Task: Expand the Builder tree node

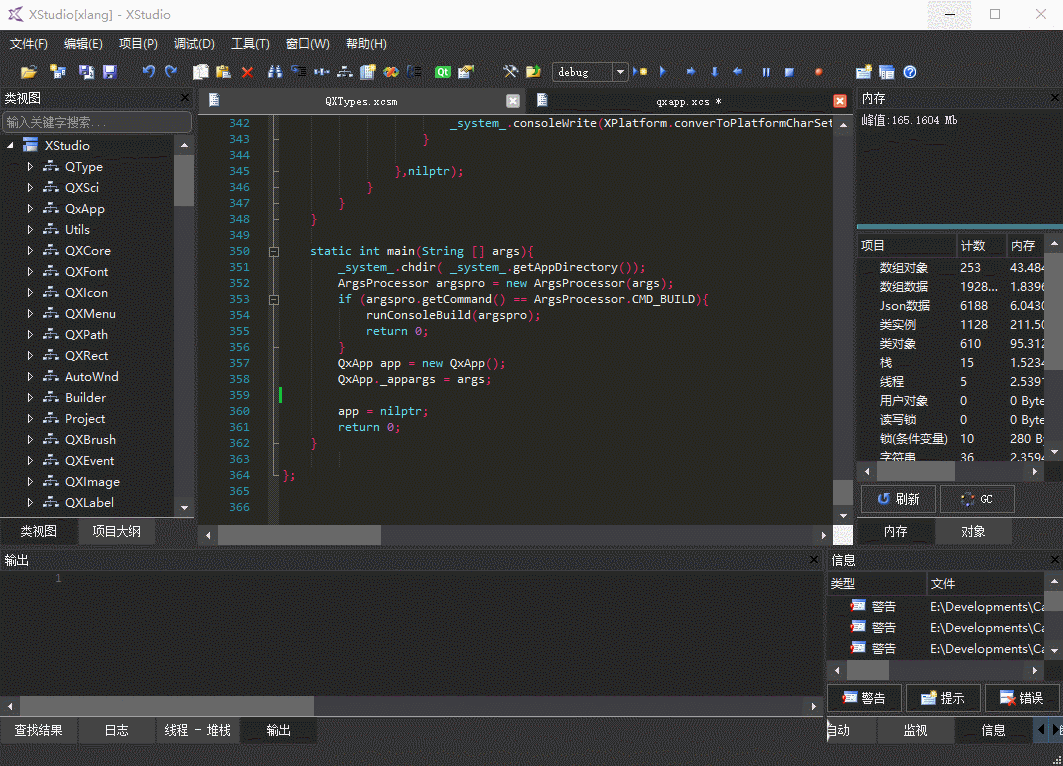Action: coord(30,398)
